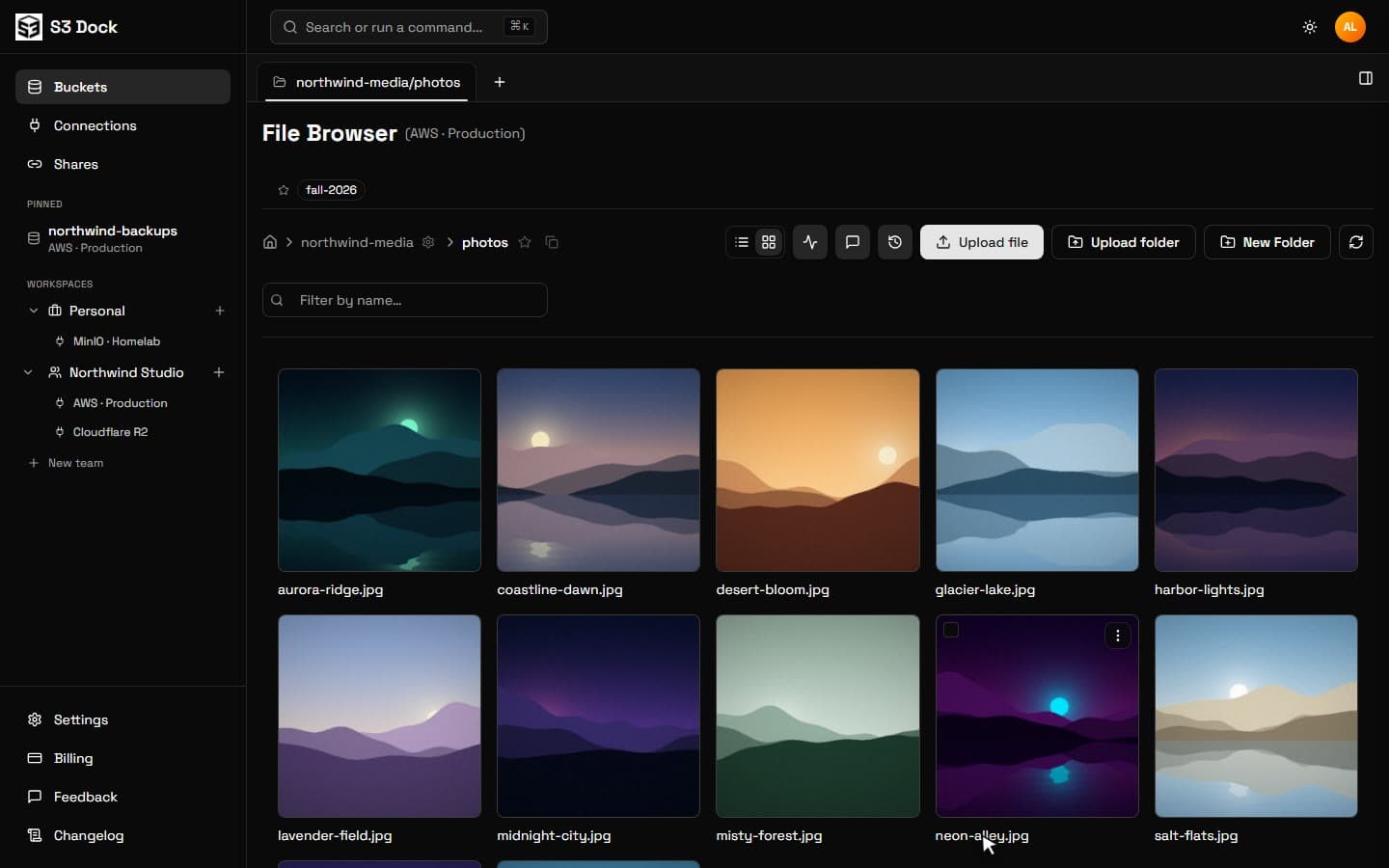
Task: Open the three-dot menu on neon-alley.jpg
Action: coord(1118,636)
